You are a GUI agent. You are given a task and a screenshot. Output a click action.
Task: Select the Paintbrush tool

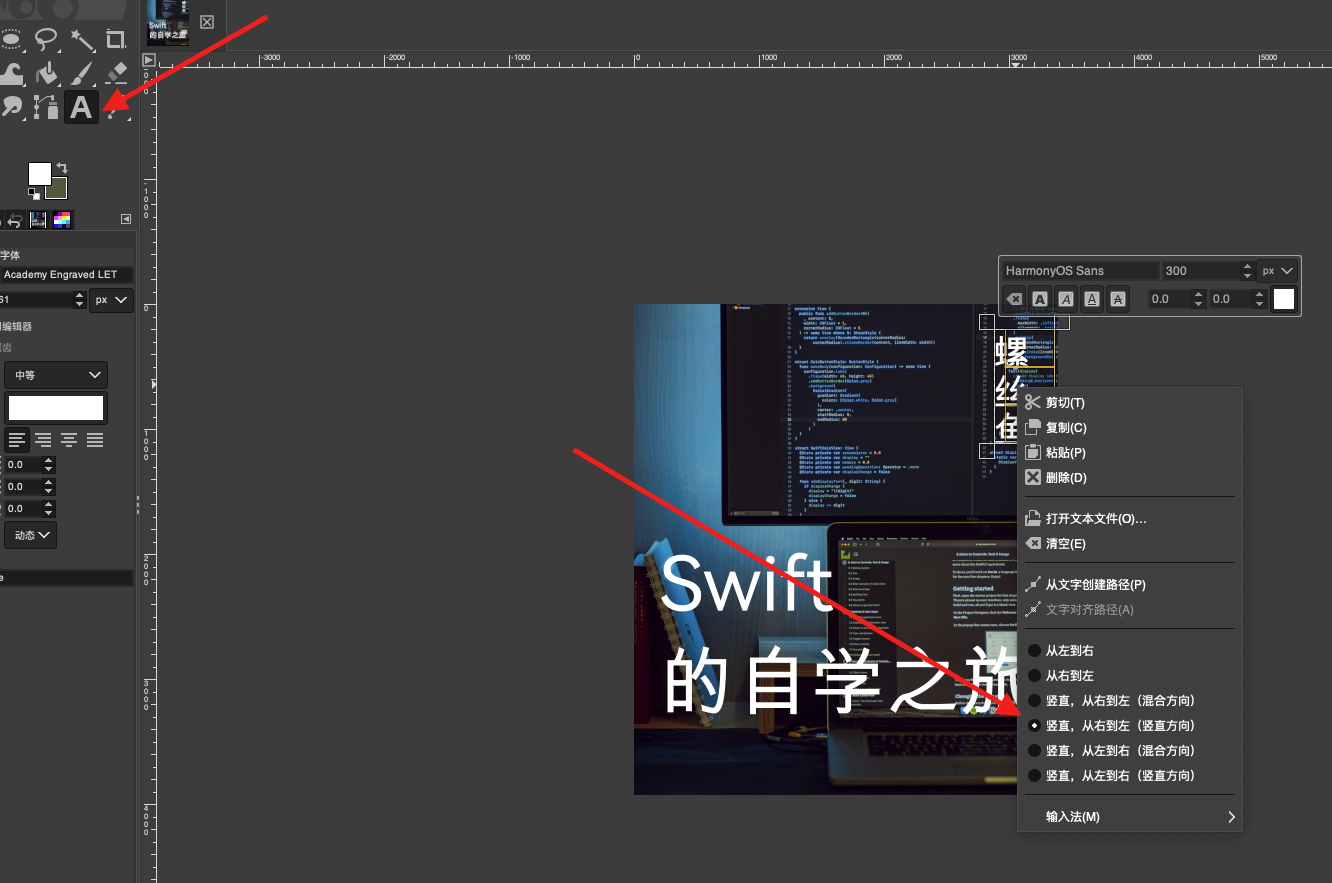(x=81, y=73)
